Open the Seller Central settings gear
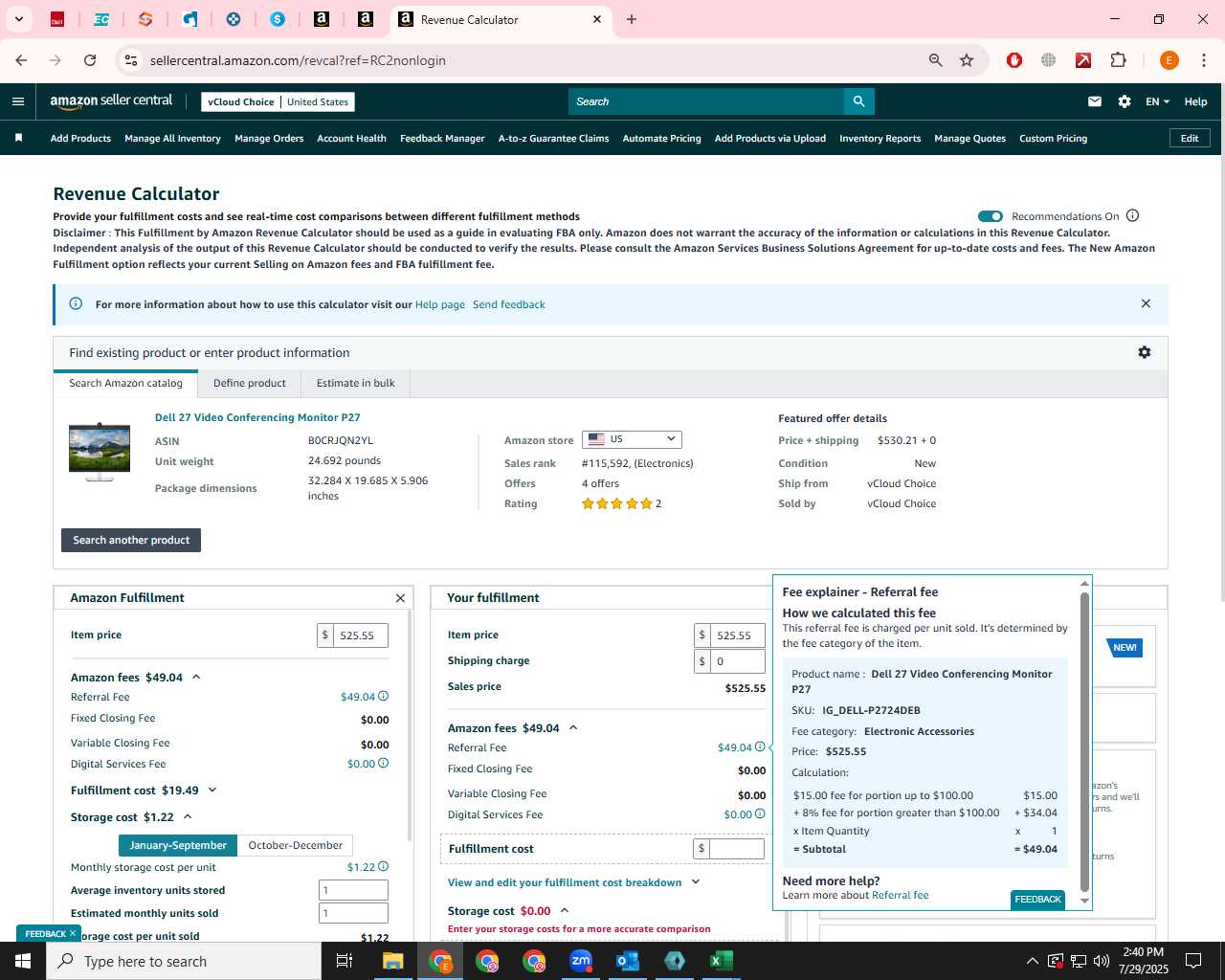The height and width of the screenshot is (980, 1225). (1125, 101)
